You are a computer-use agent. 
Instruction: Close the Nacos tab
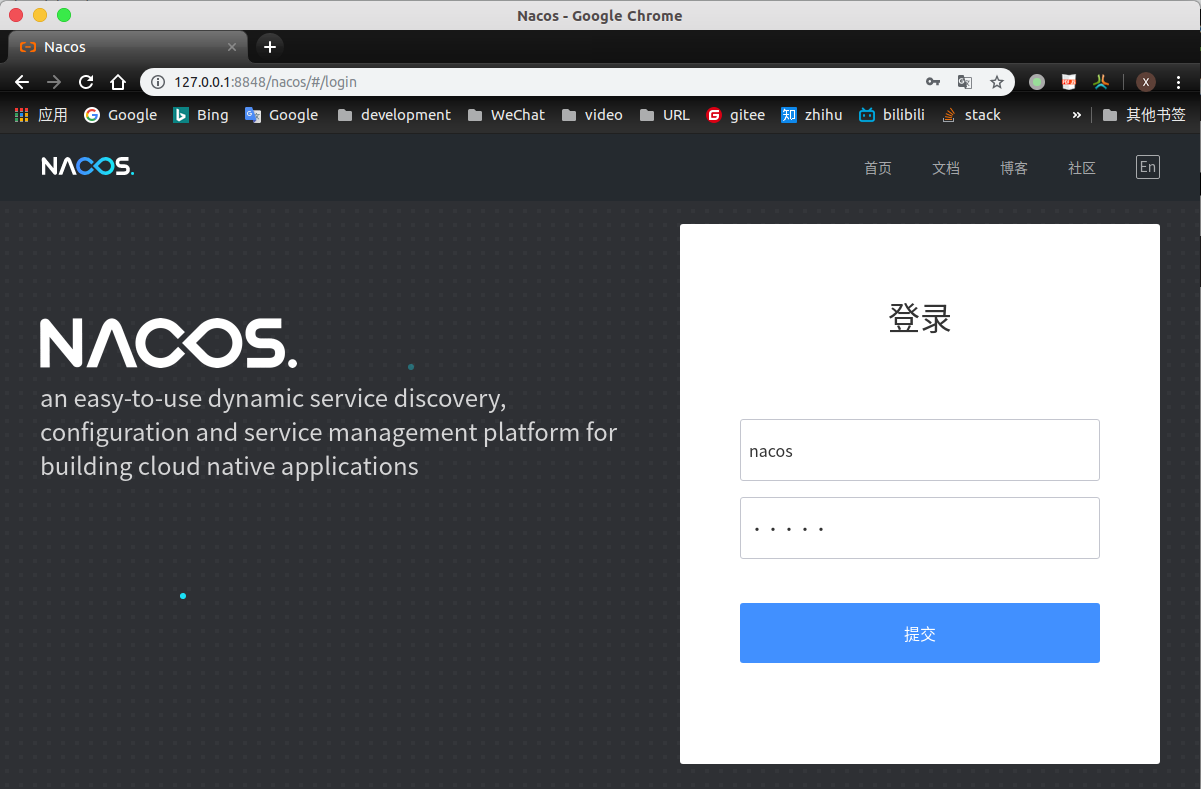click(232, 47)
